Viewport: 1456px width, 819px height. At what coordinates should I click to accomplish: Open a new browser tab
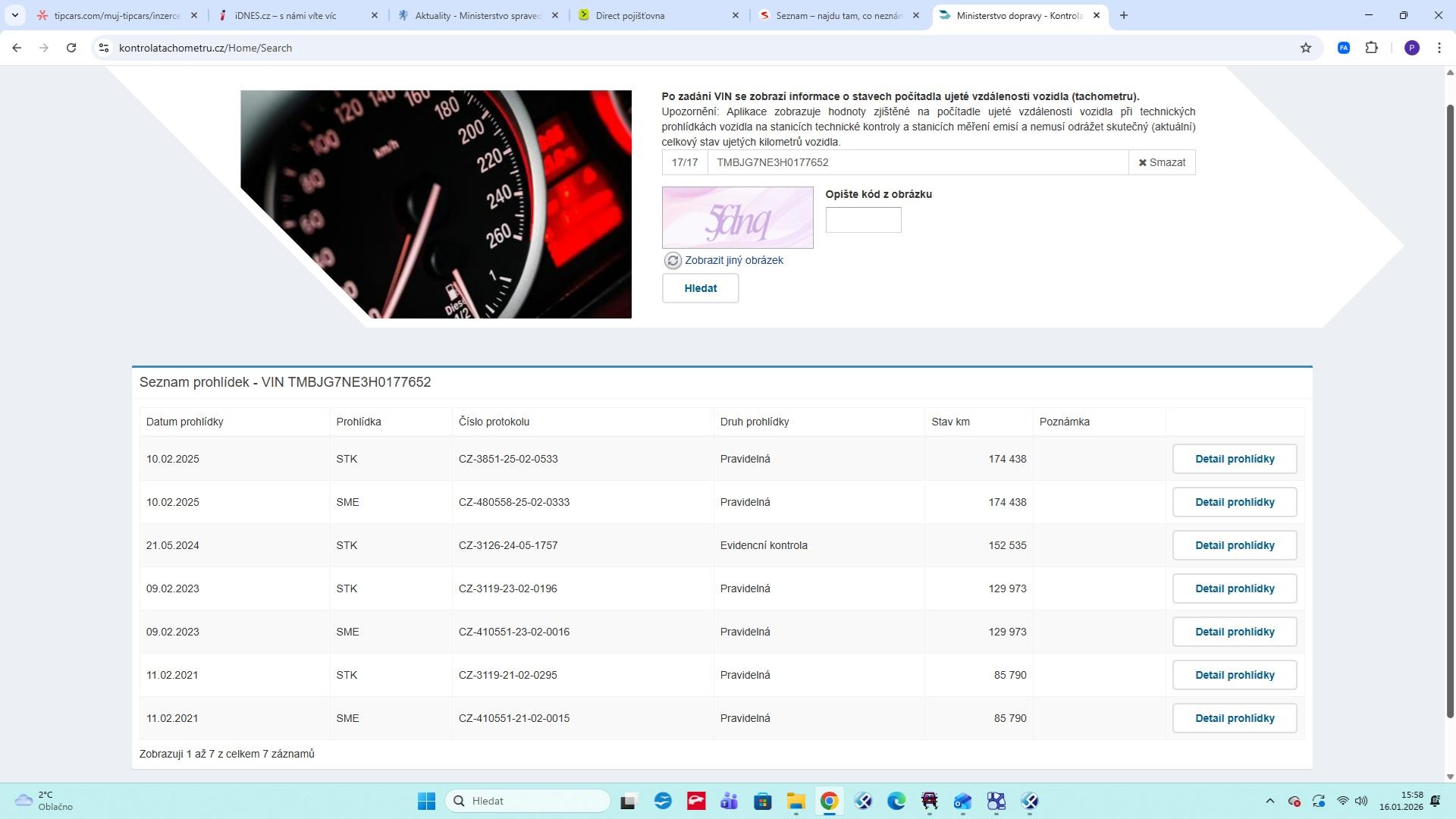[1123, 15]
